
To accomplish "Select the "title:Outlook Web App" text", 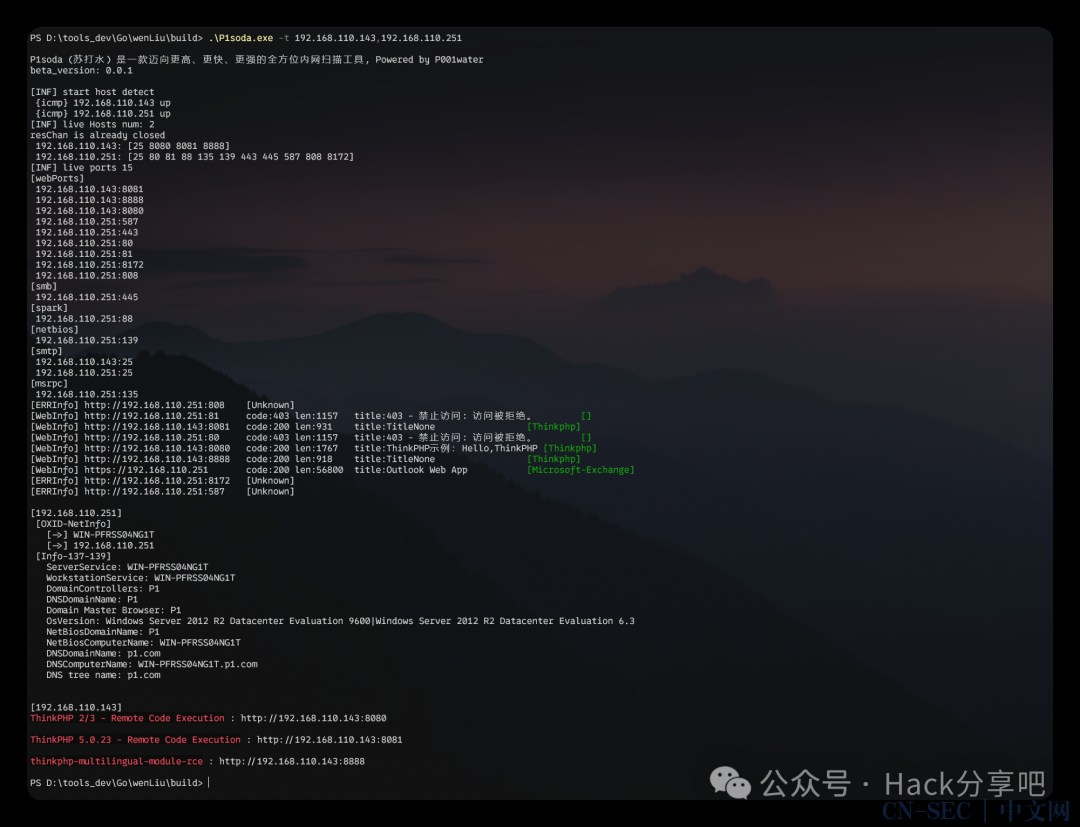I will pyautogui.click(x=411, y=470).
